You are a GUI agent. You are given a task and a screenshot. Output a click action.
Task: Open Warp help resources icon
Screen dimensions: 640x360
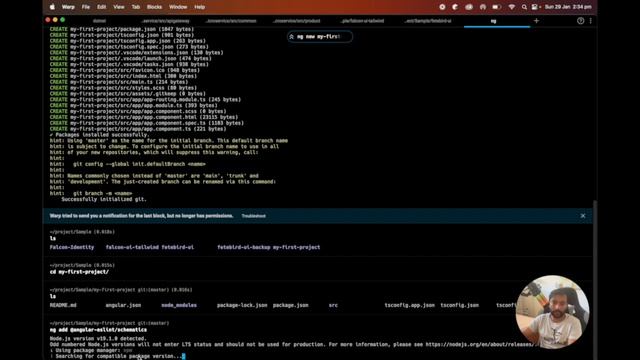[580, 21]
